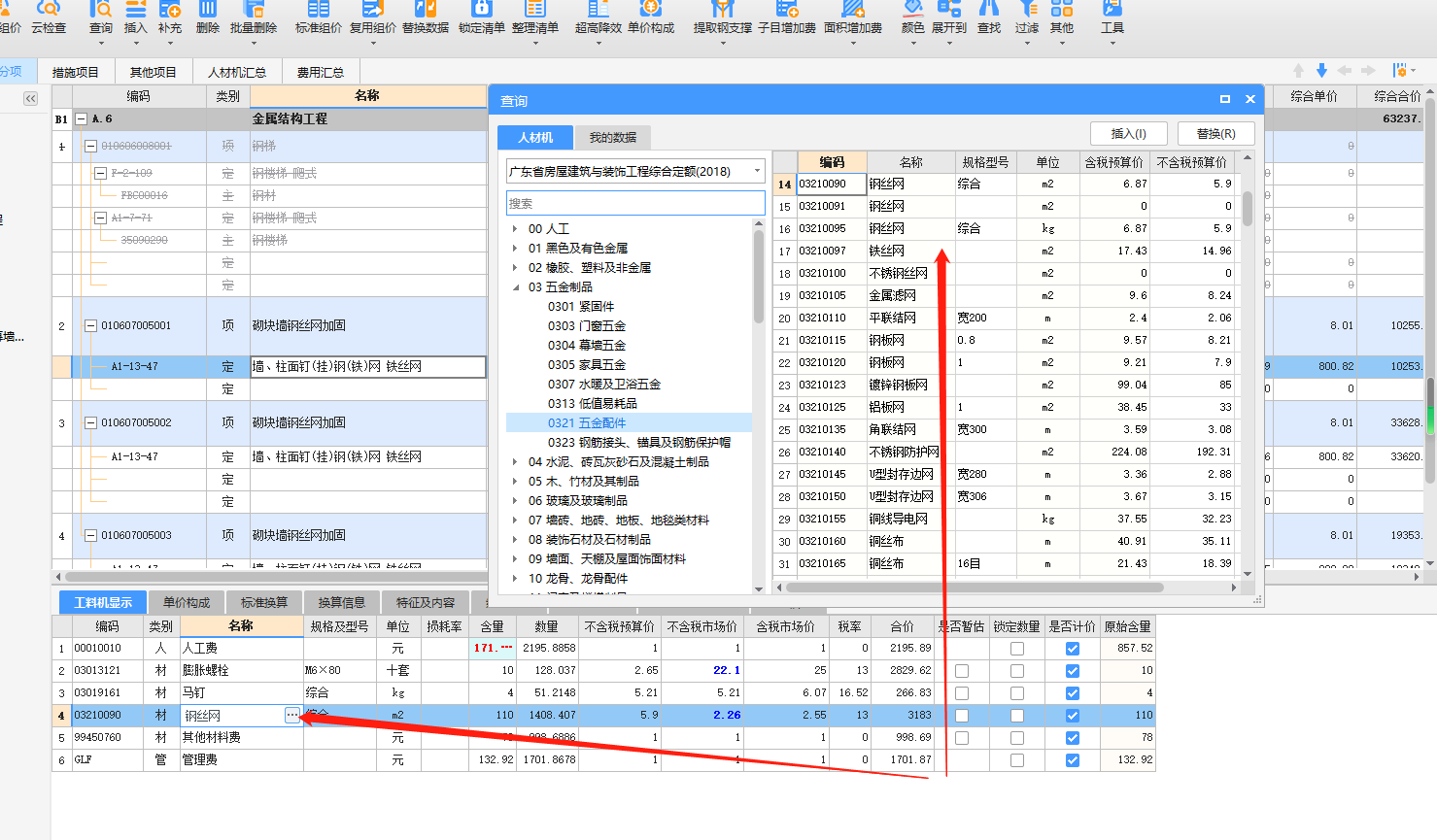Open the 单价构成 toolbar tool
Screen dimensions: 1437x840
[651, 17]
